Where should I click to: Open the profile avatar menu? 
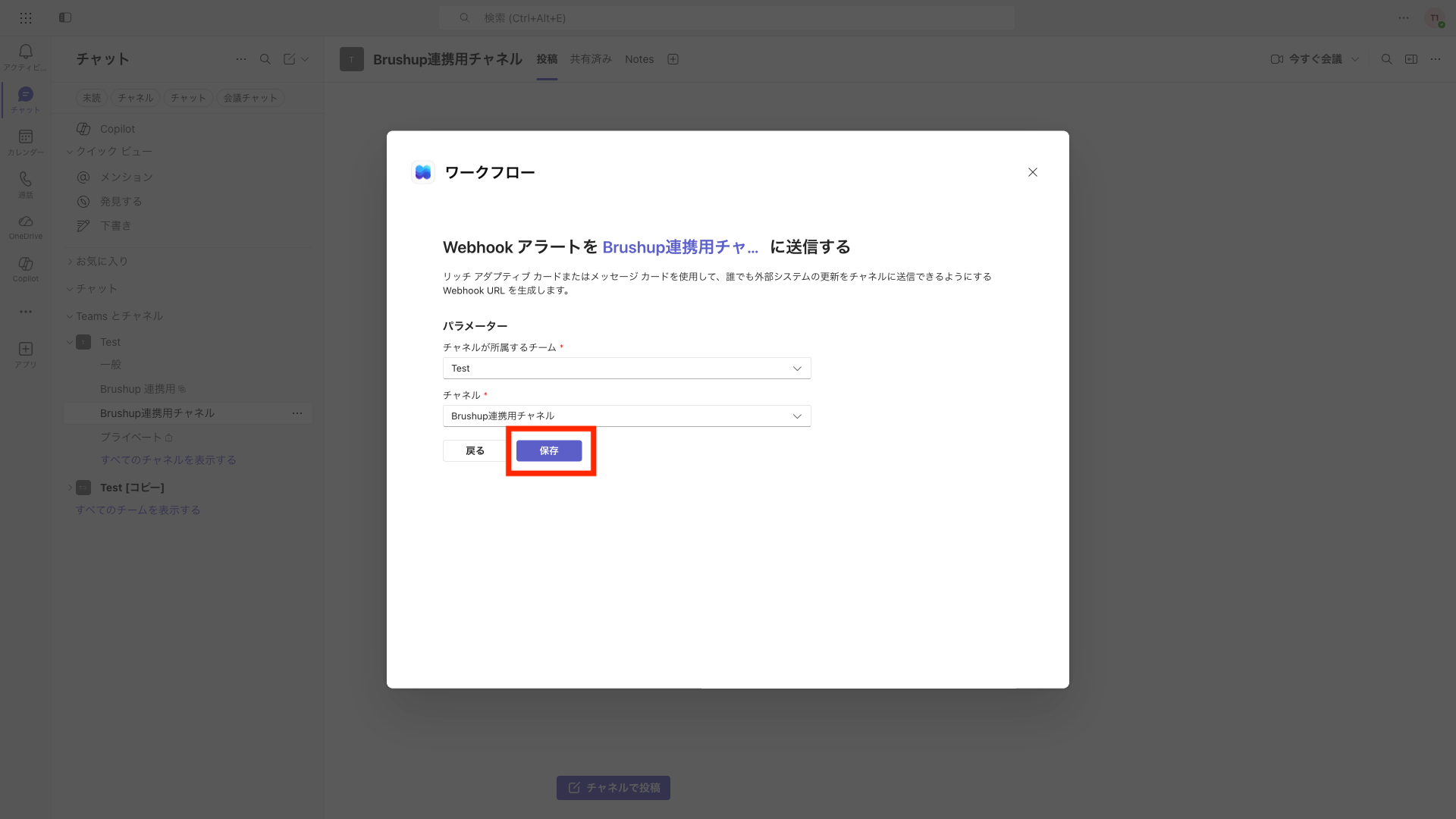pyautogui.click(x=1435, y=18)
